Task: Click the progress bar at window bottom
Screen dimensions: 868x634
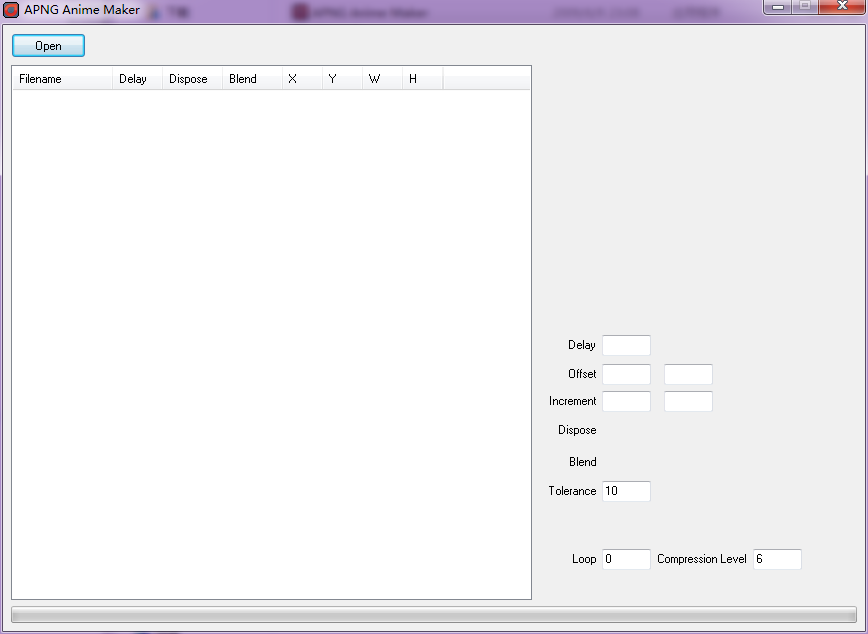Action: 433,614
